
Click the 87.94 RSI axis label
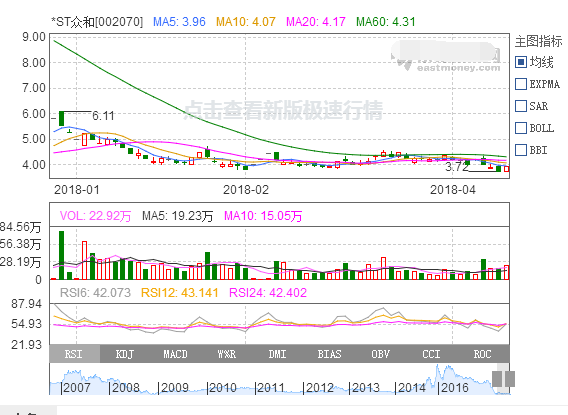tap(26, 303)
